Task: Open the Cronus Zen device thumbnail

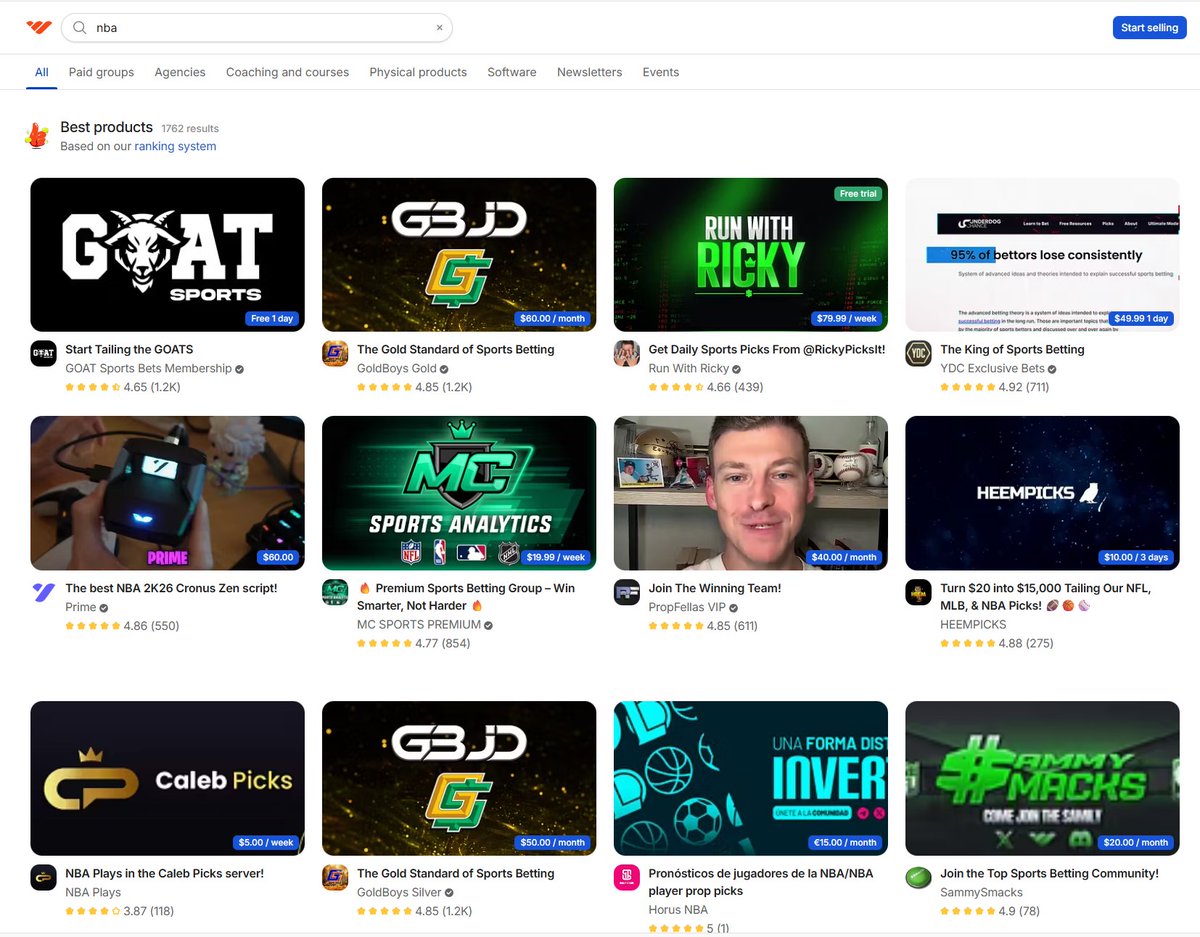Action: point(167,493)
